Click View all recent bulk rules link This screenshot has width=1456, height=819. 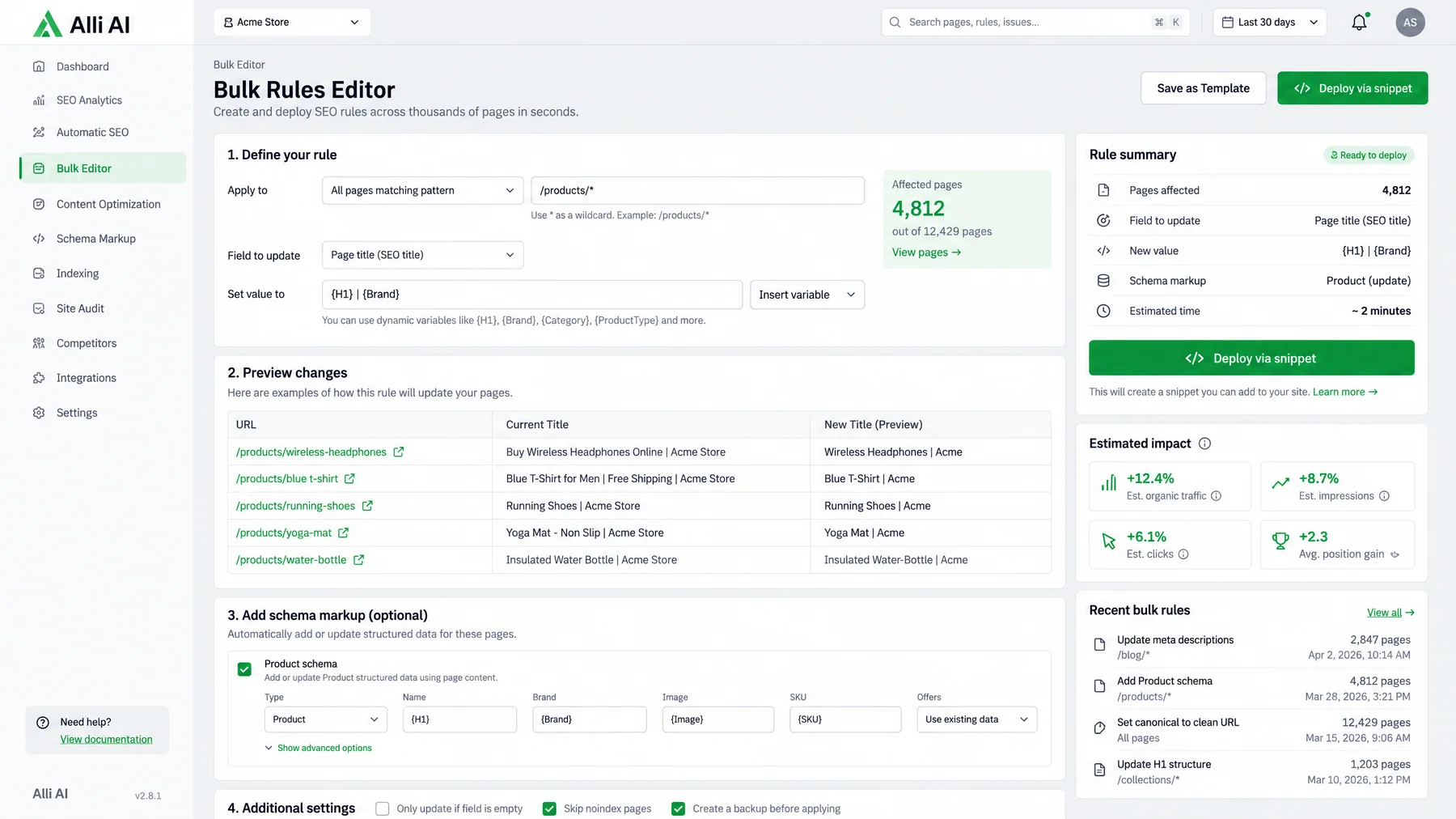point(1390,613)
